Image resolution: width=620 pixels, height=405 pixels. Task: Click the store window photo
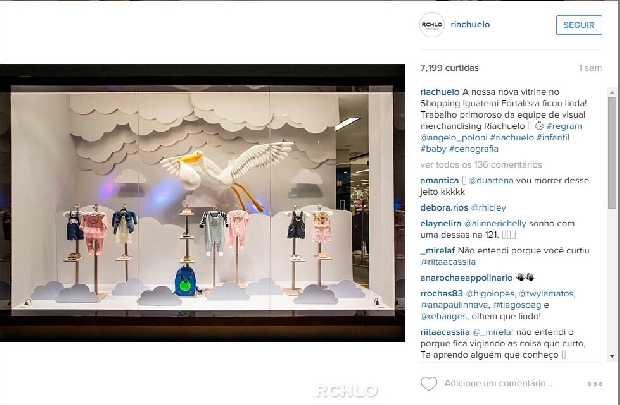tap(202, 202)
